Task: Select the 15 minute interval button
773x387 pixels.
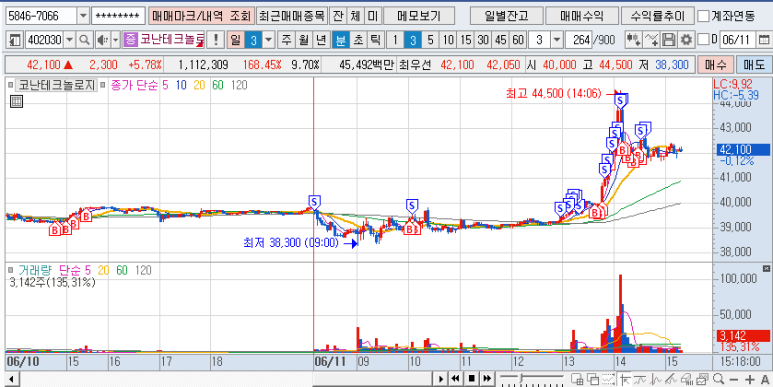Action: tap(465, 40)
